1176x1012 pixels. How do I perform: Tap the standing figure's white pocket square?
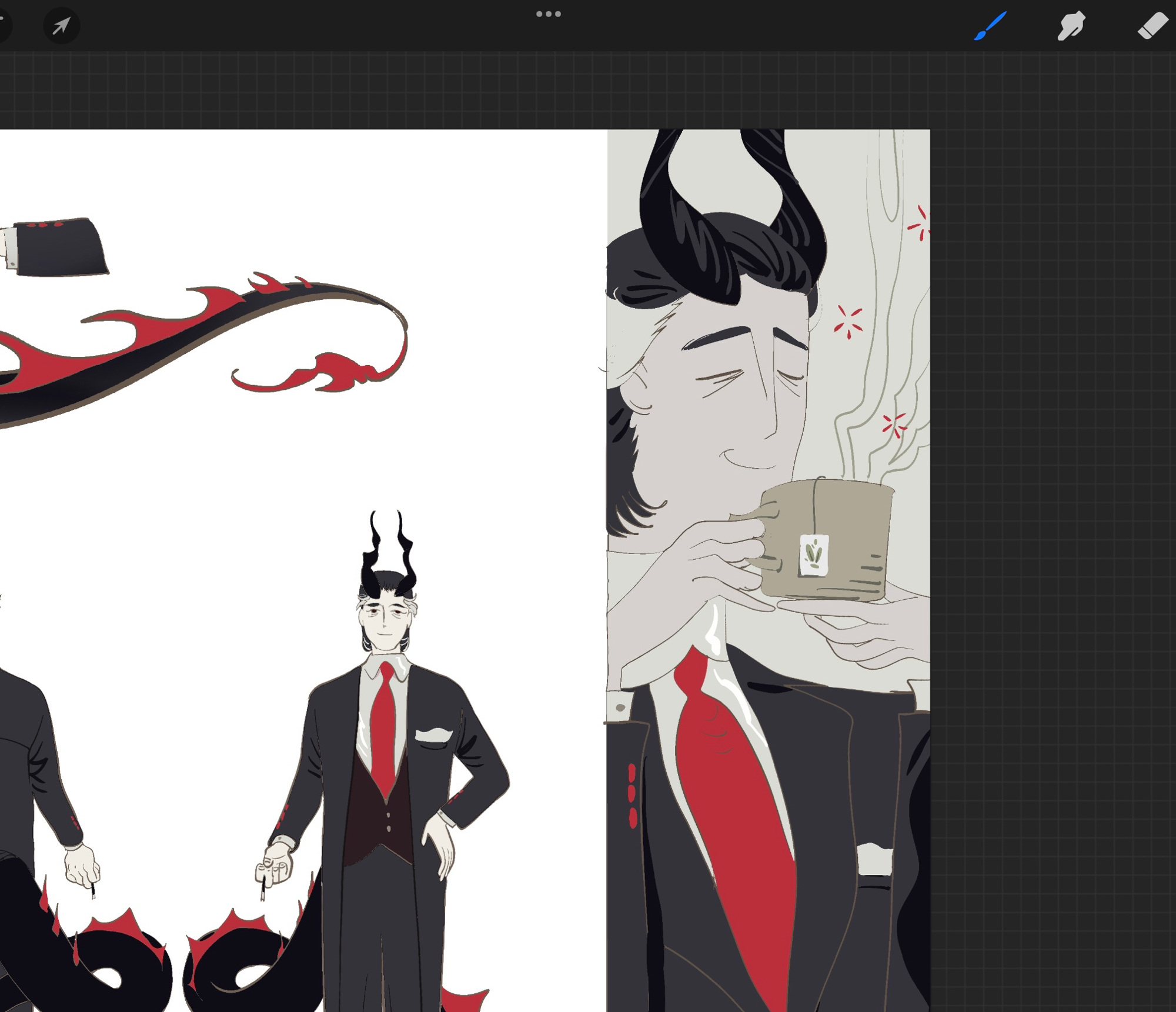pos(434,734)
